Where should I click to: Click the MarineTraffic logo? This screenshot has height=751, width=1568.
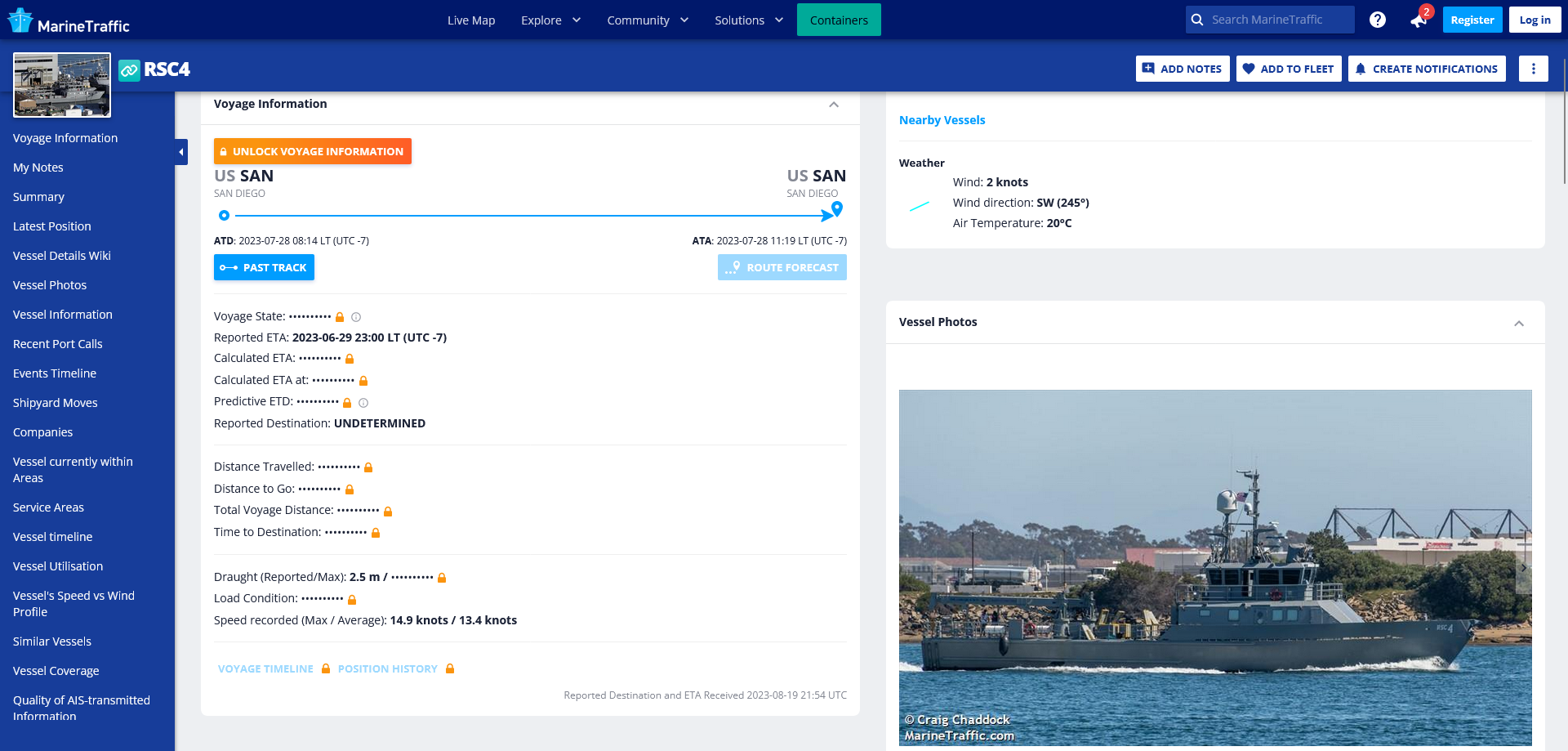tap(69, 20)
